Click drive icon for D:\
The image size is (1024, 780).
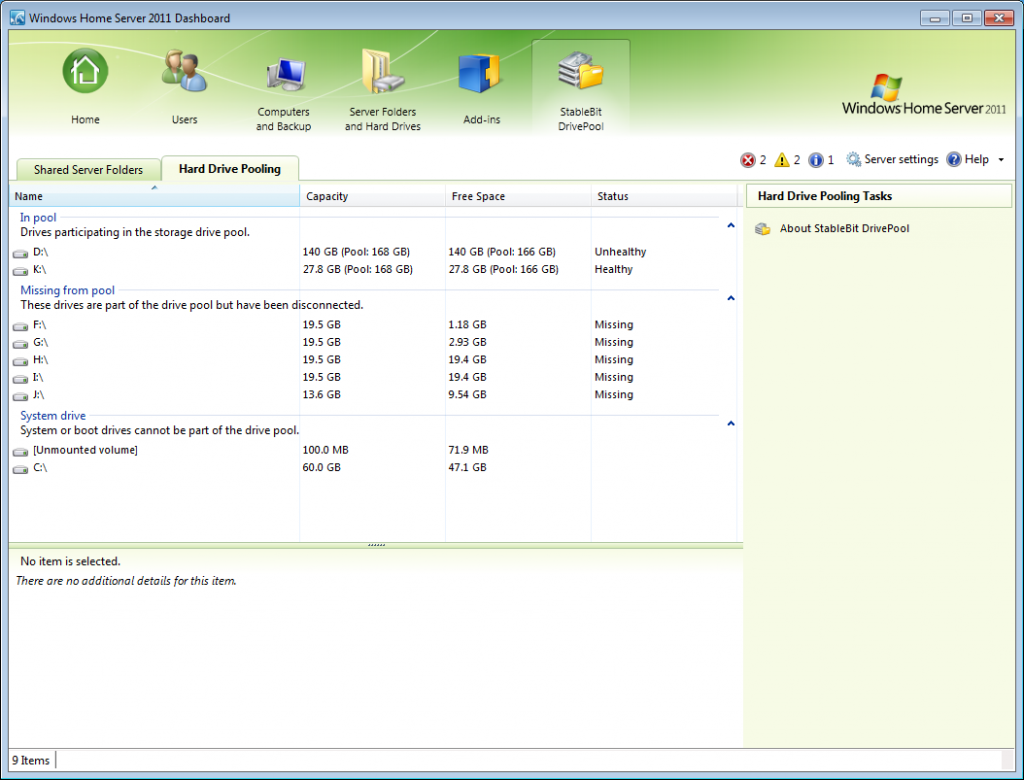click(20, 253)
